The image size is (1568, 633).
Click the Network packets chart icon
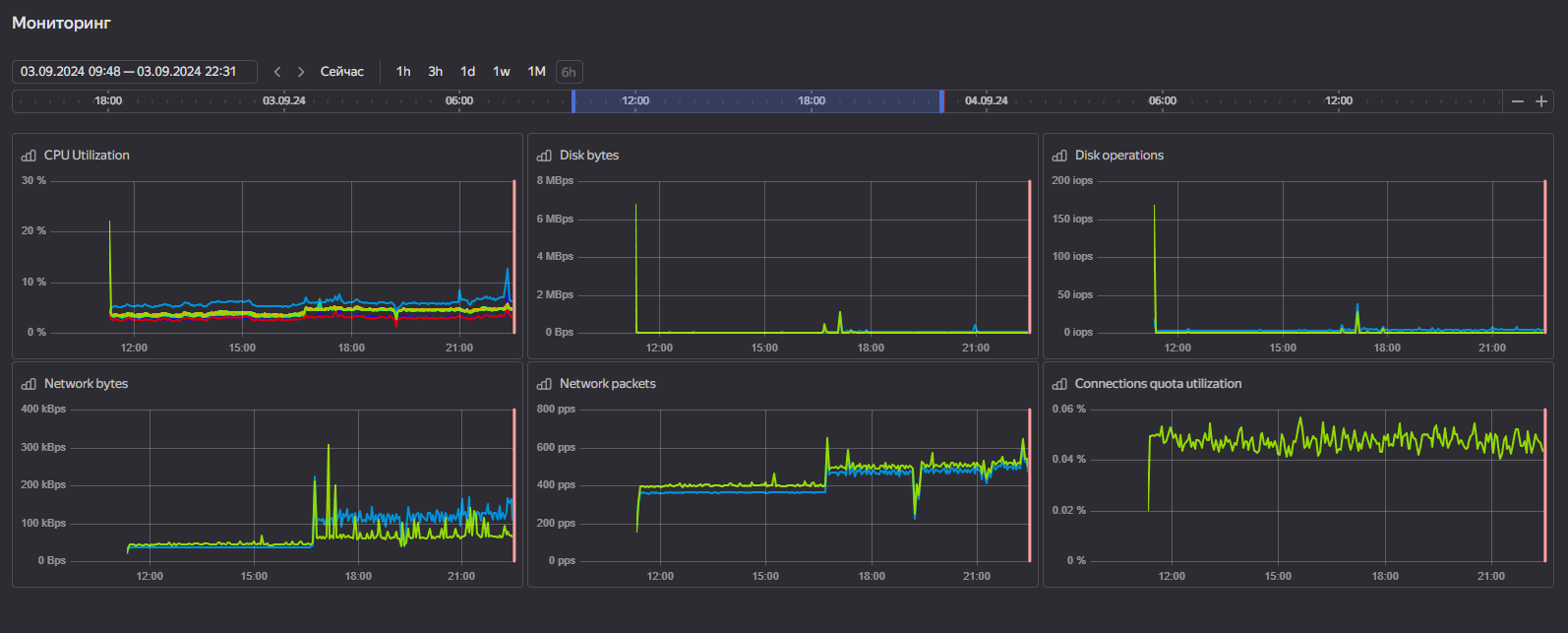544,384
